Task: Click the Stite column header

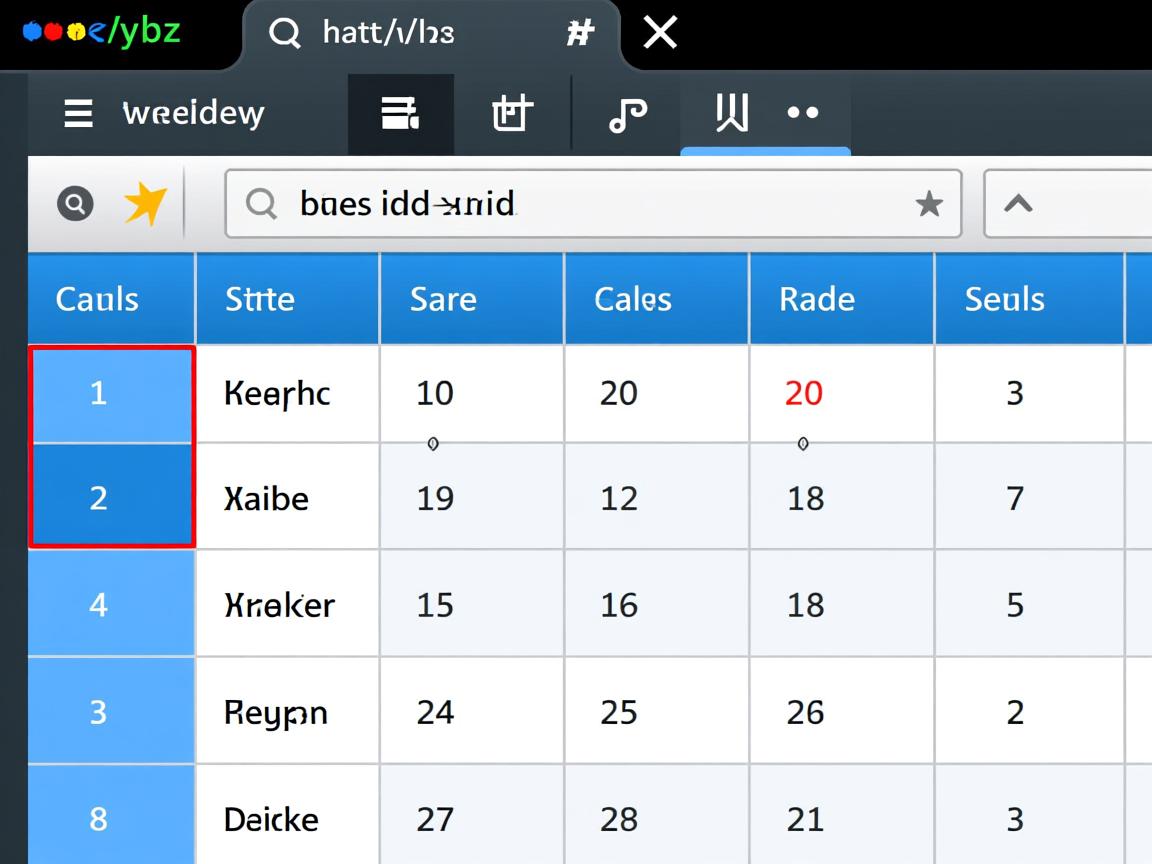Action: (x=260, y=299)
